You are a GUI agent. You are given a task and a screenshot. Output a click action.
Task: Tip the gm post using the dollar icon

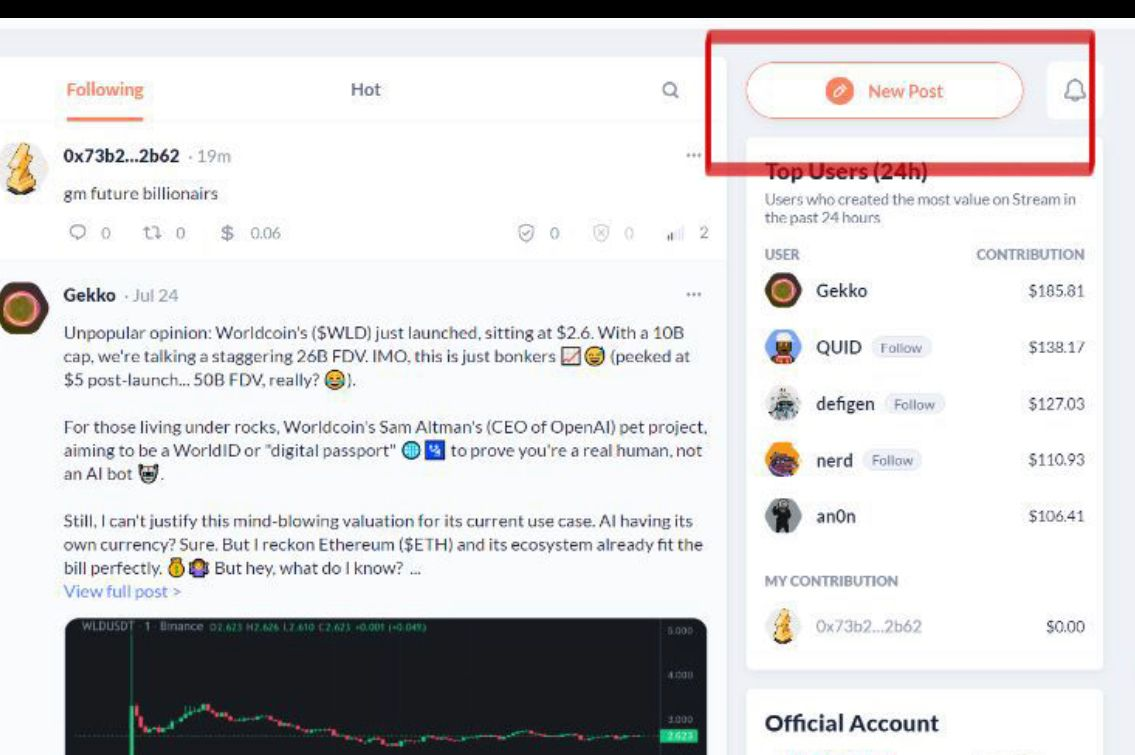pos(227,232)
